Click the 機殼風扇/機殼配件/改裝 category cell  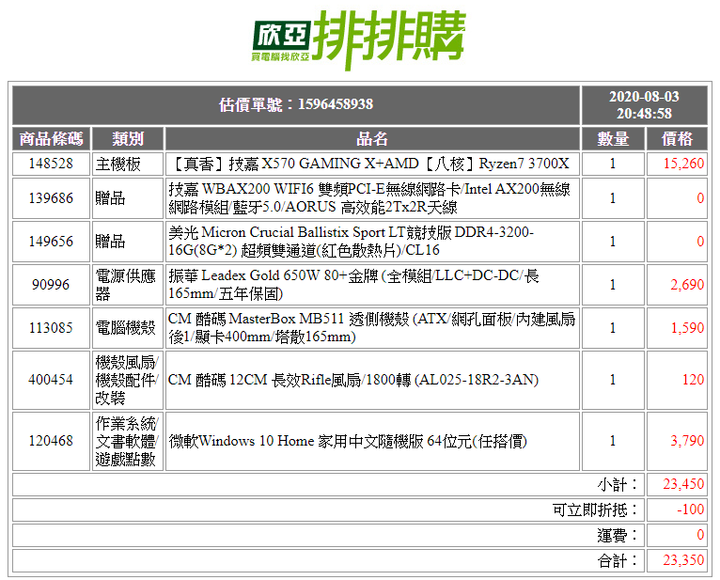(x=128, y=380)
